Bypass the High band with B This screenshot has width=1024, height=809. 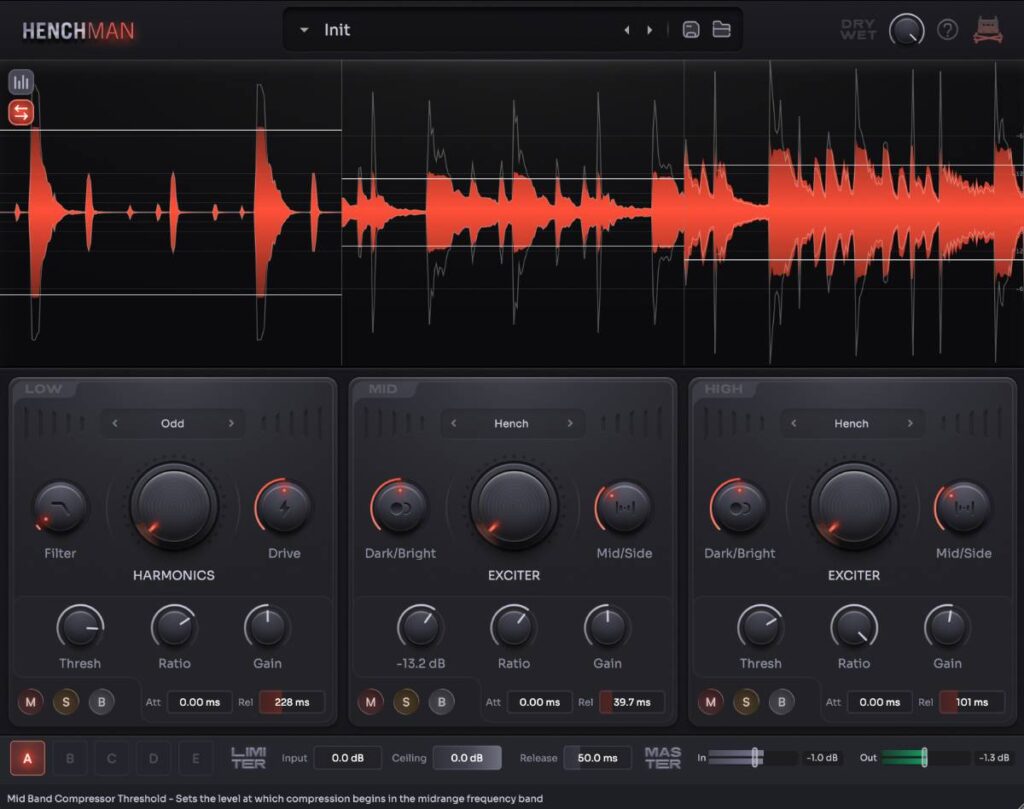click(781, 702)
